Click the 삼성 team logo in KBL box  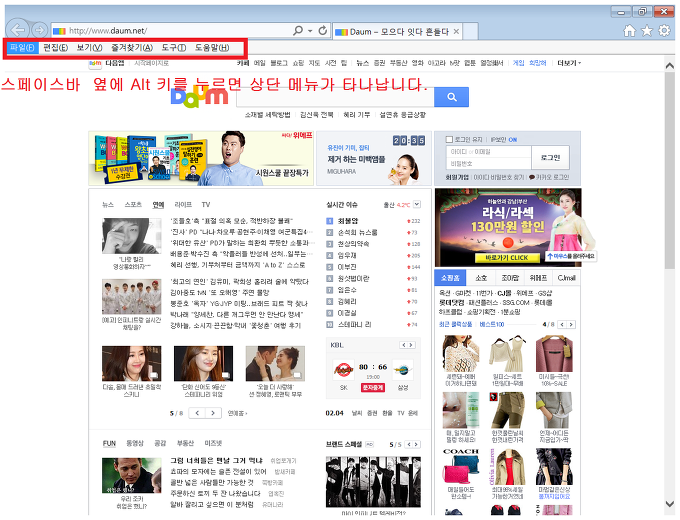(402, 370)
